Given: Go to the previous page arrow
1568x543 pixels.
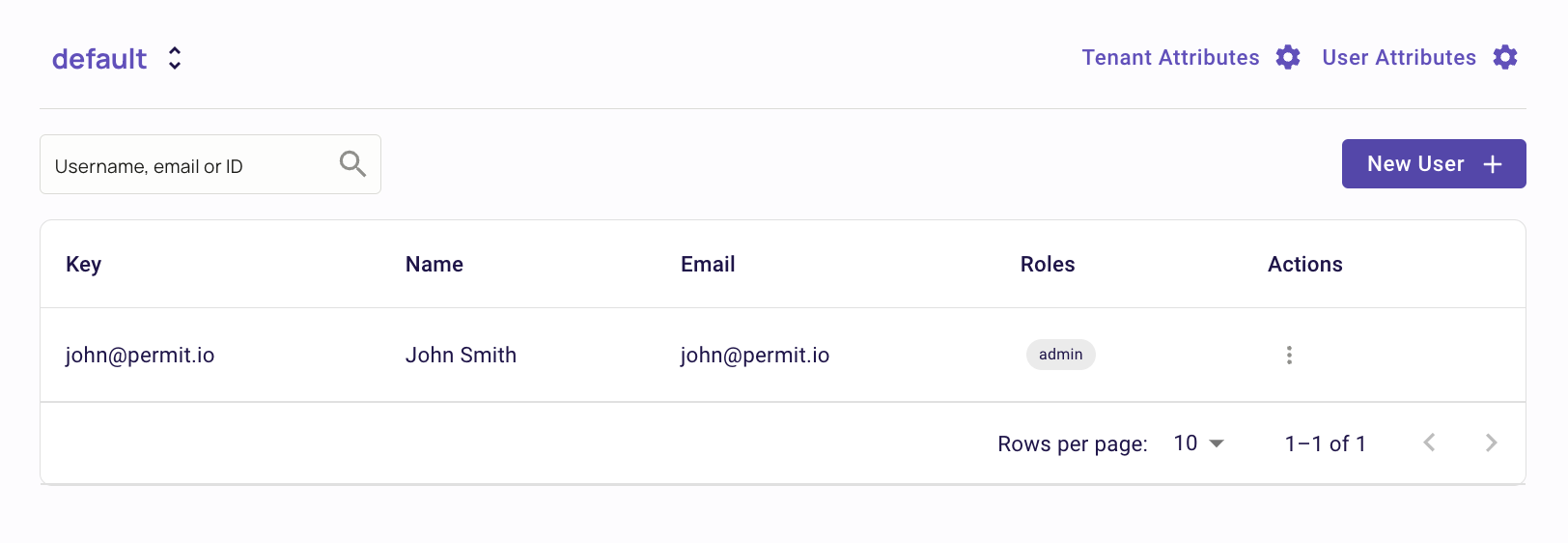Looking at the screenshot, I should (x=1430, y=443).
